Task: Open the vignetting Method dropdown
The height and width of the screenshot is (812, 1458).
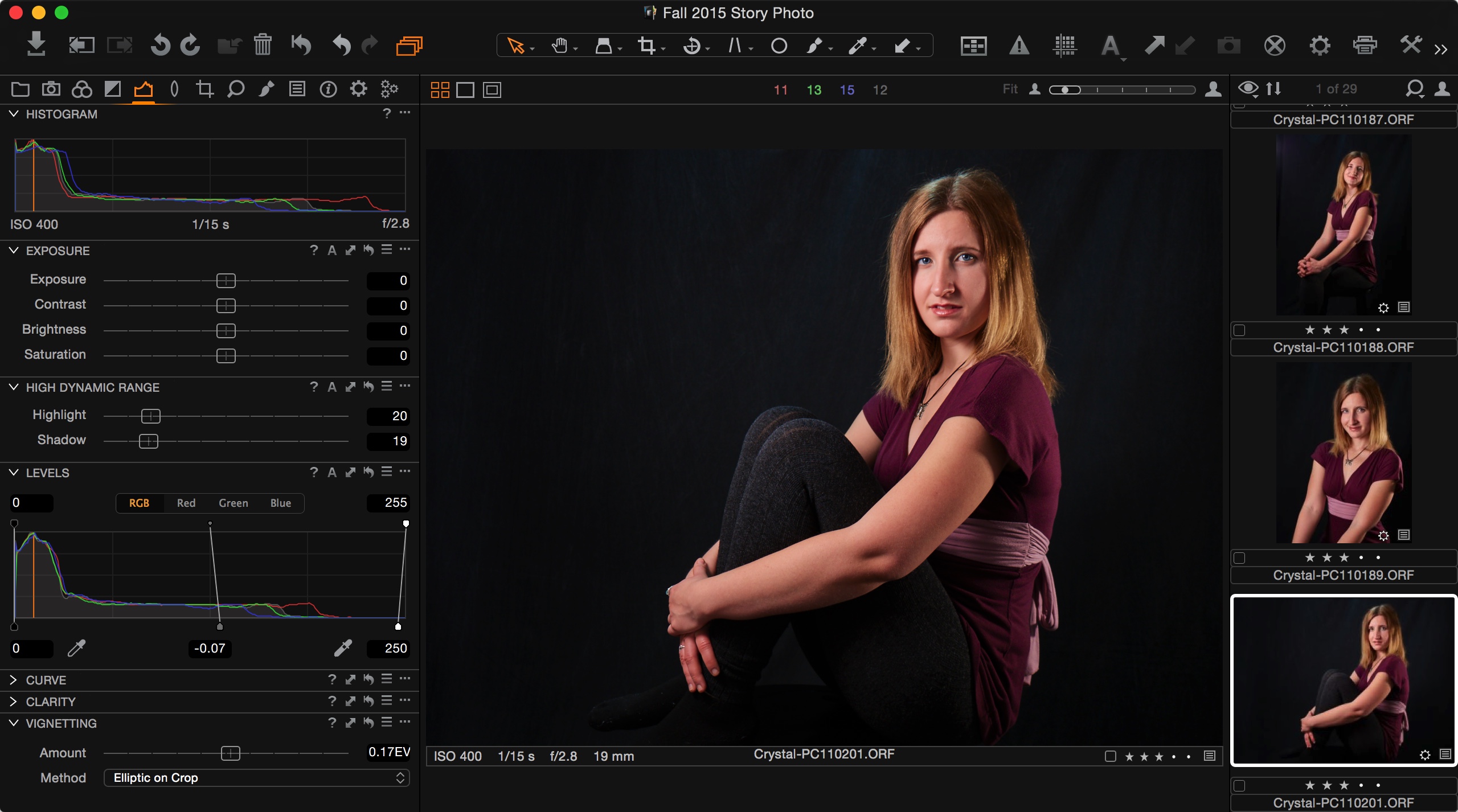Action: [256, 778]
